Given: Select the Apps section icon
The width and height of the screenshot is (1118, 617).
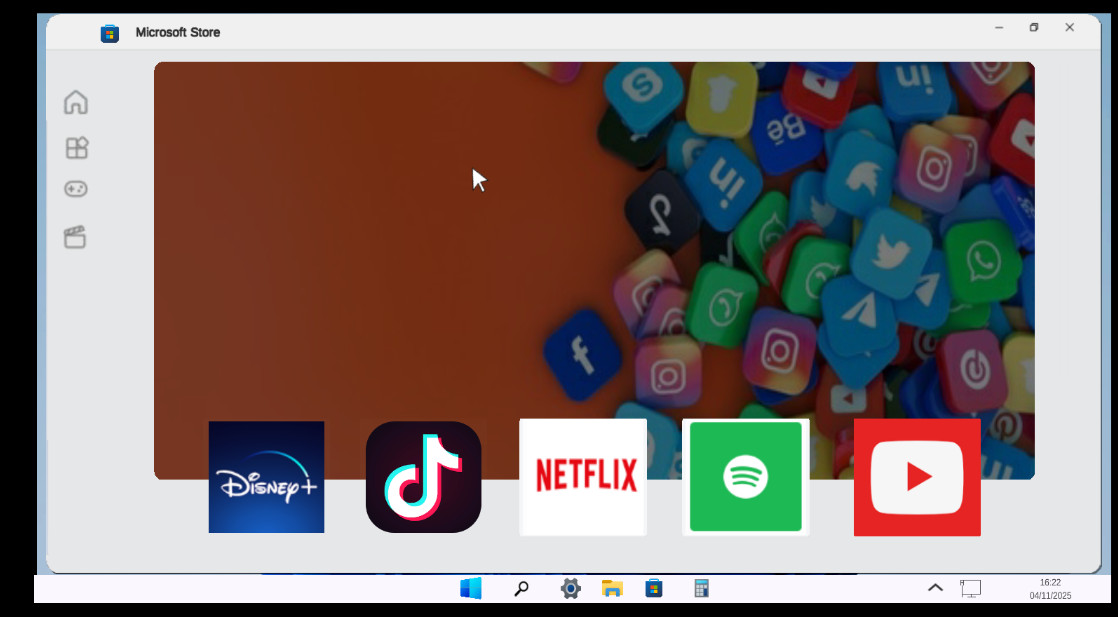Looking at the screenshot, I should pyautogui.click(x=75, y=147).
